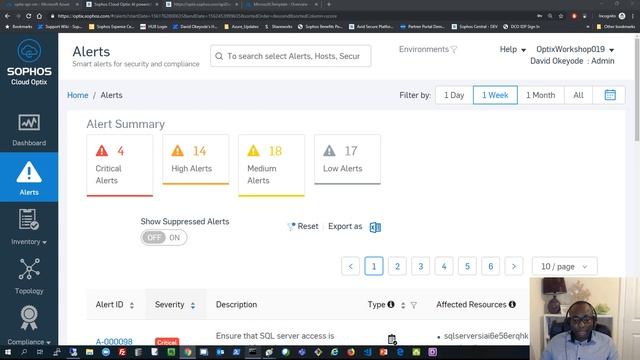Click the Reset filters button
Image resolution: width=640 pixels, height=360 pixels.
(x=303, y=226)
